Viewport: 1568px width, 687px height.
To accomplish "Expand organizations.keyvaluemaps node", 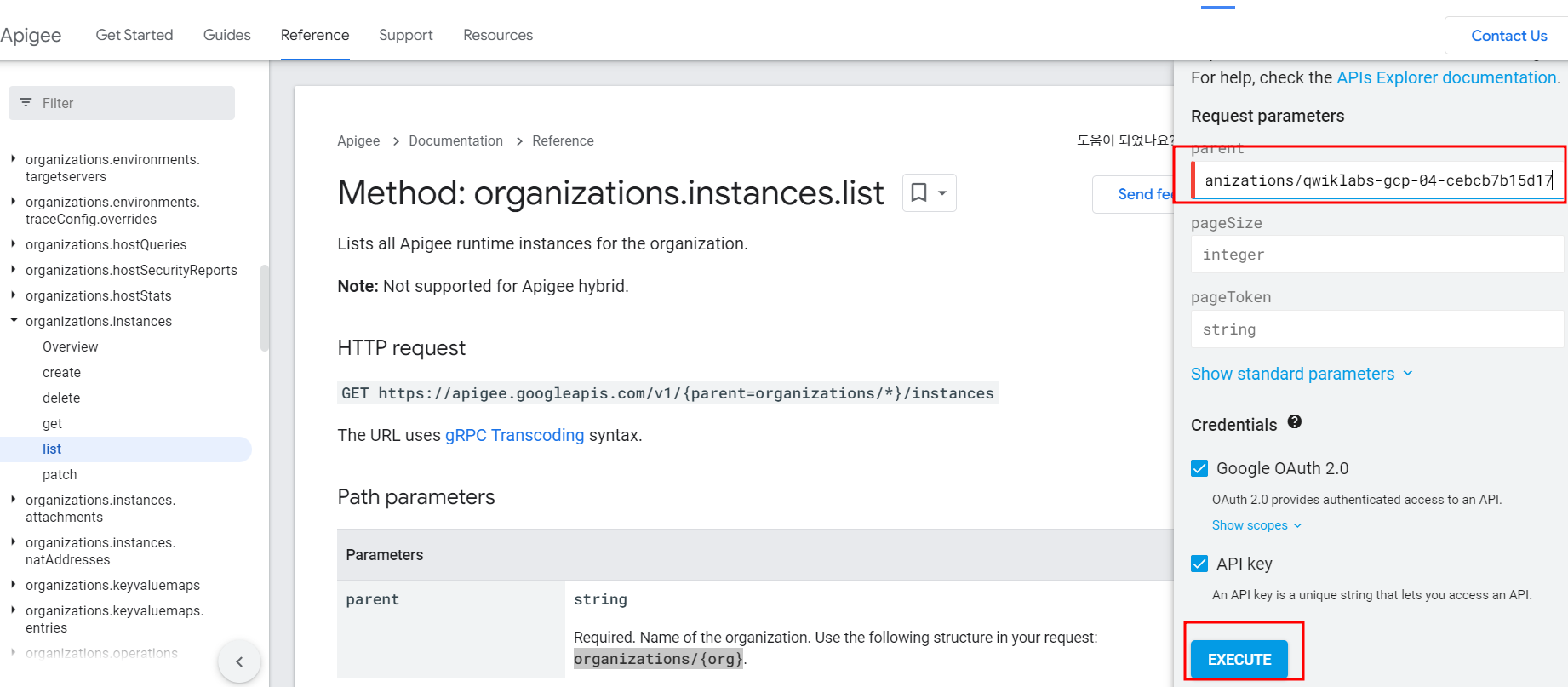I will 13,584.
